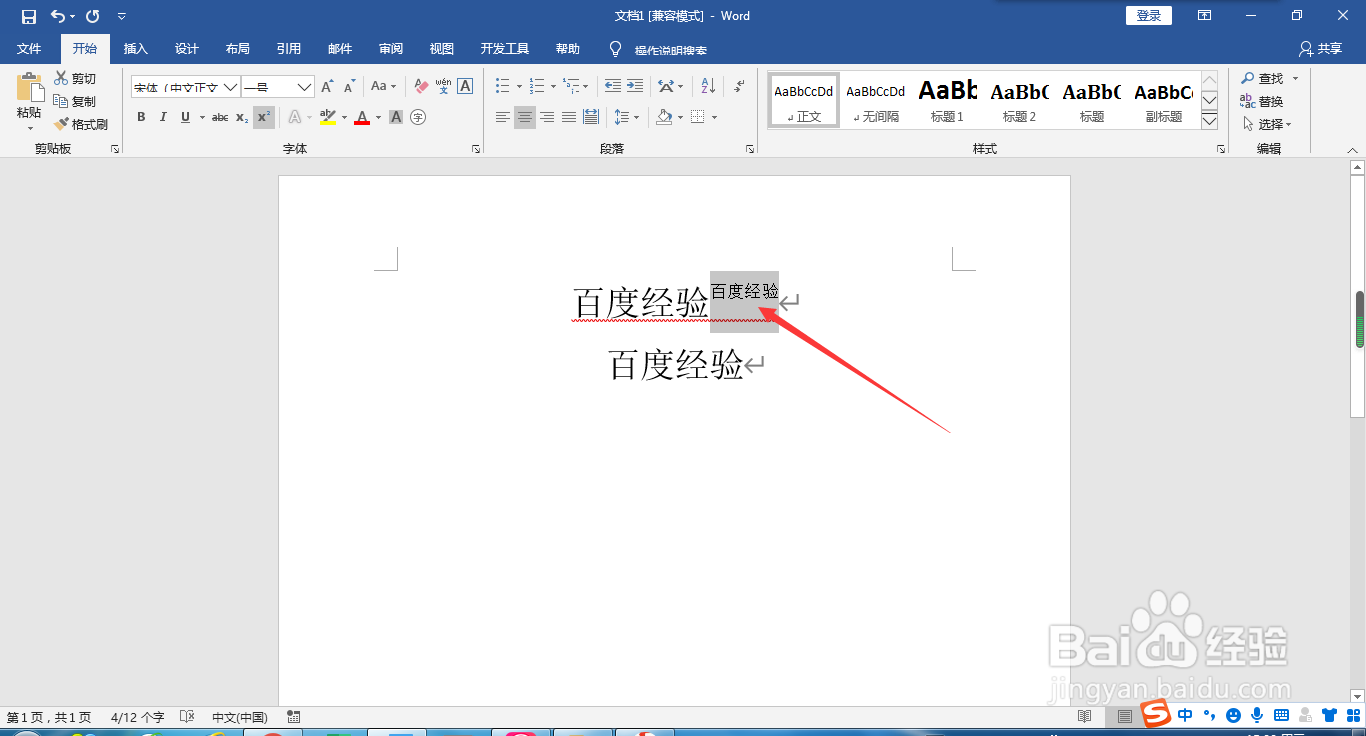Toggle bold formatting

tap(141, 117)
